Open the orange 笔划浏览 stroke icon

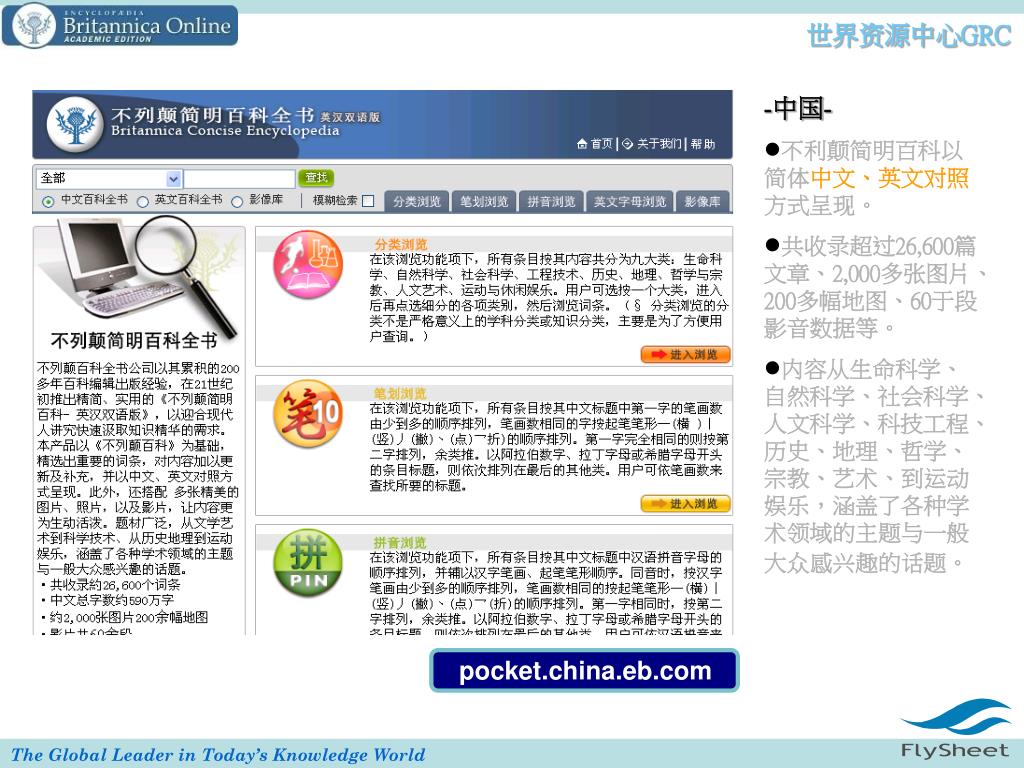(x=308, y=413)
